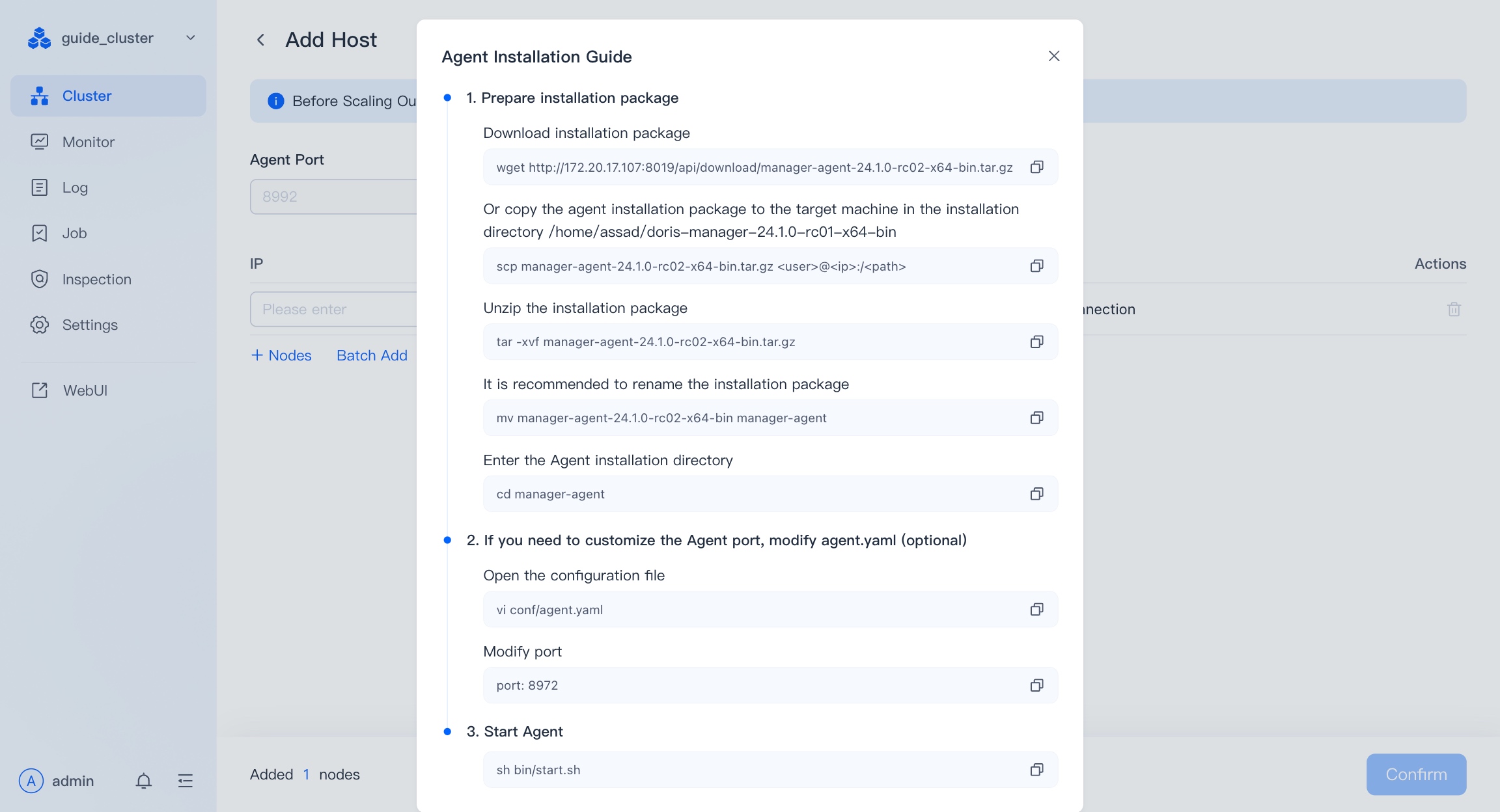Viewport: 1500px width, 812px height.
Task: Click the tar -xvf command text
Action: point(645,342)
